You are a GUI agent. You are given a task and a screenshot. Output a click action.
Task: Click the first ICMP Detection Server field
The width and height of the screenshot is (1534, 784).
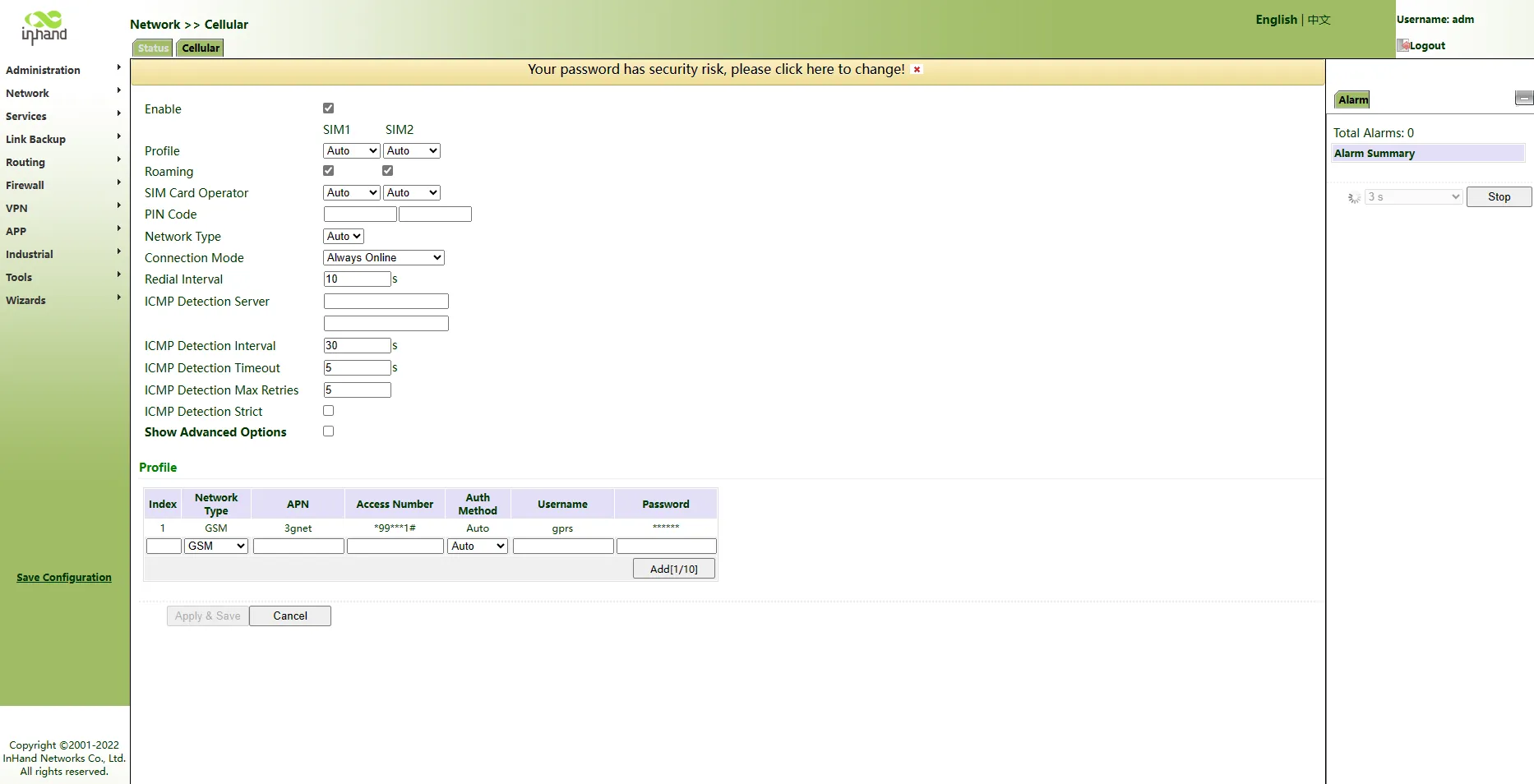(x=386, y=302)
